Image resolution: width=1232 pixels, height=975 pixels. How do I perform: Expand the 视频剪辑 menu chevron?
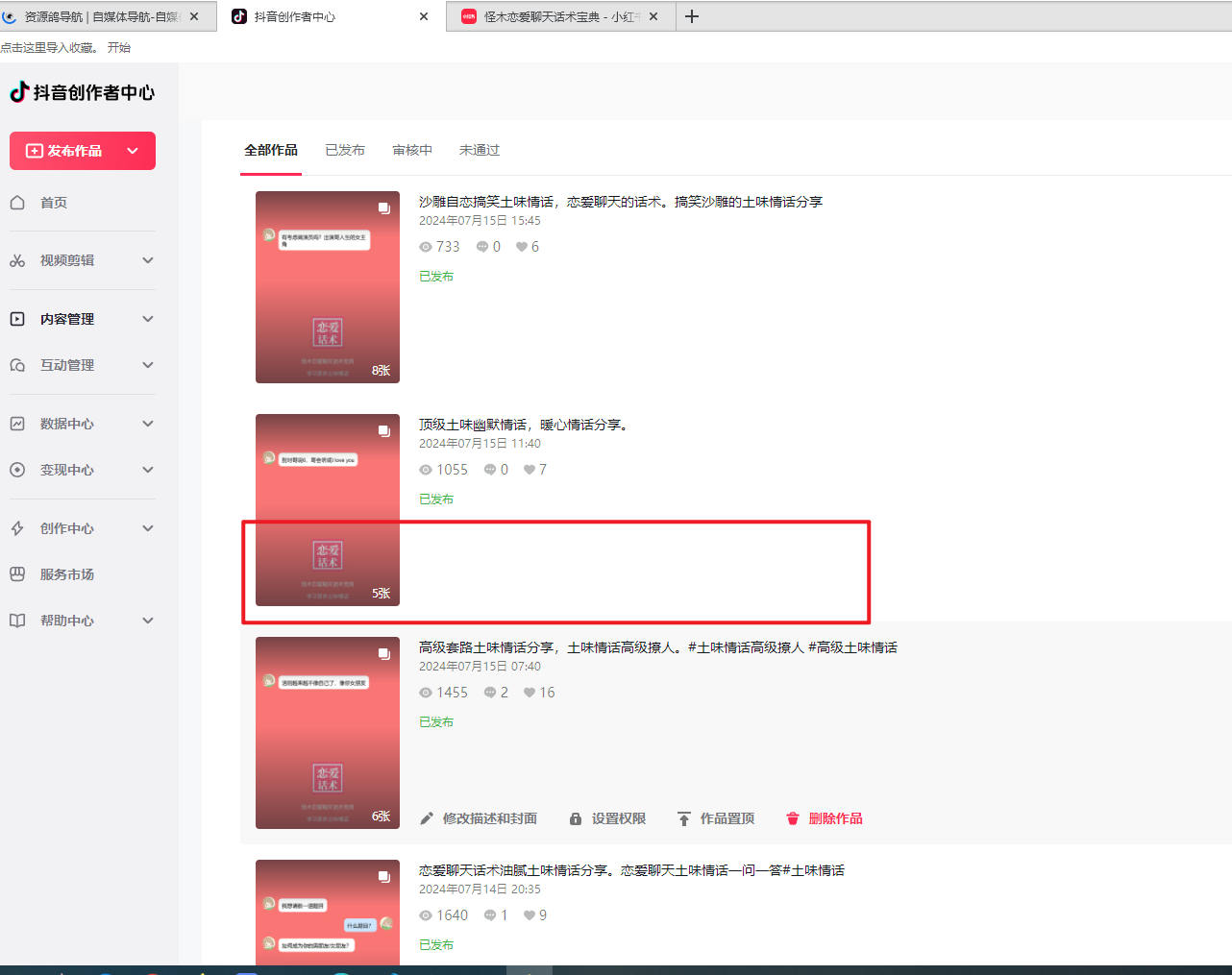(x=148, y=260)
